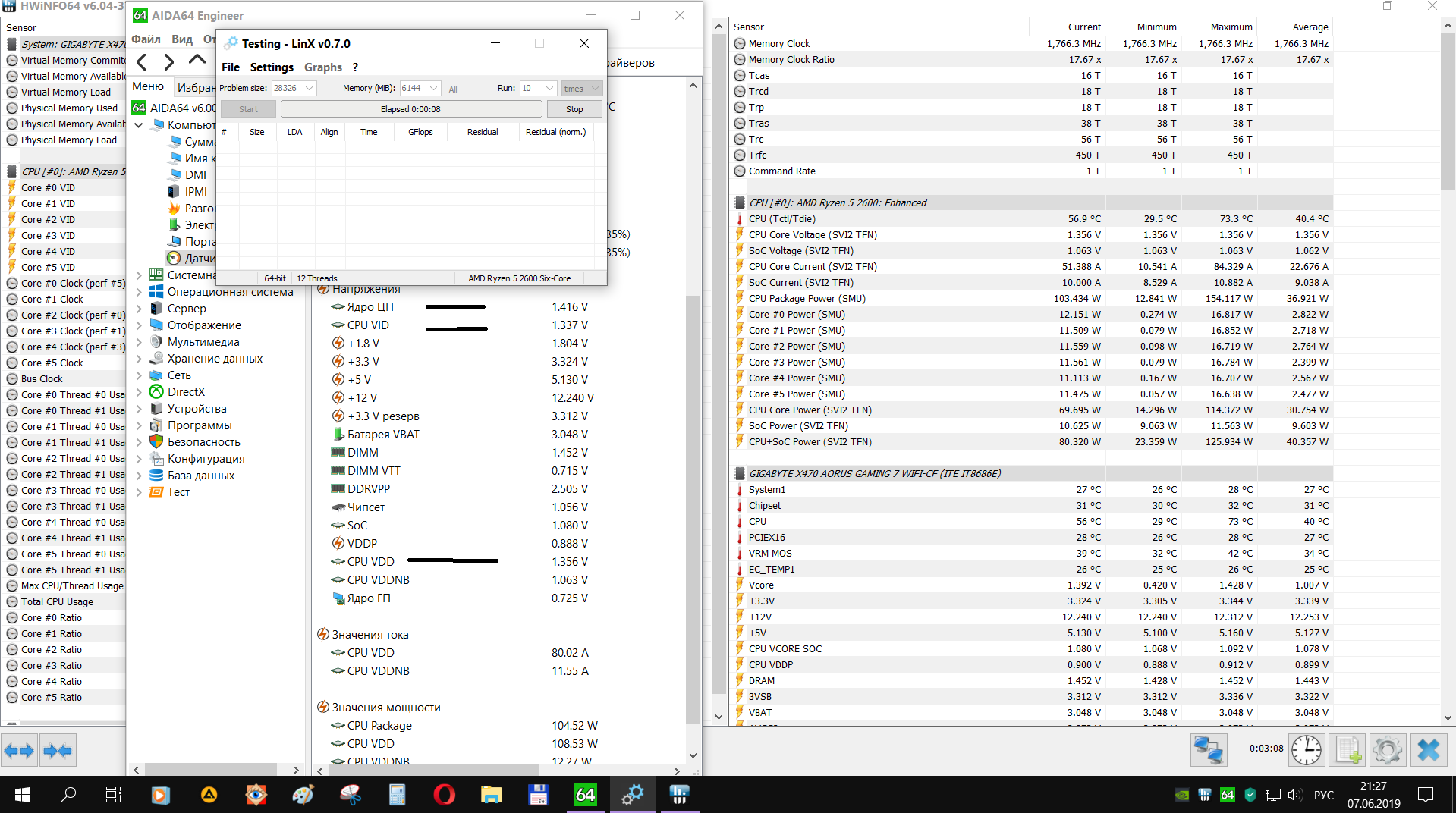
Task: Open taskbar clock 21:27 date panel
Action: click(1374, 795)
